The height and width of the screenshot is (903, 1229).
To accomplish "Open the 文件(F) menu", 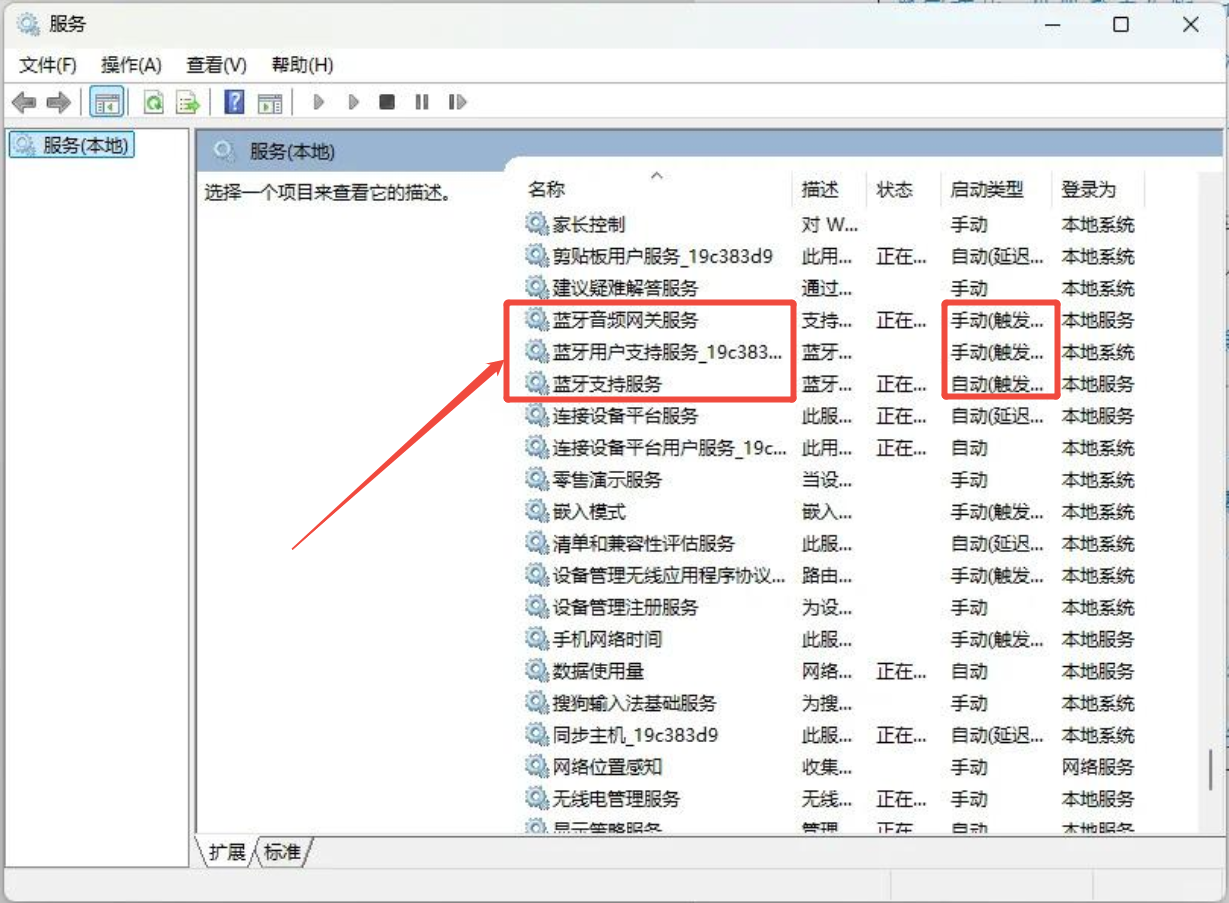I will (x=48, y=65).
